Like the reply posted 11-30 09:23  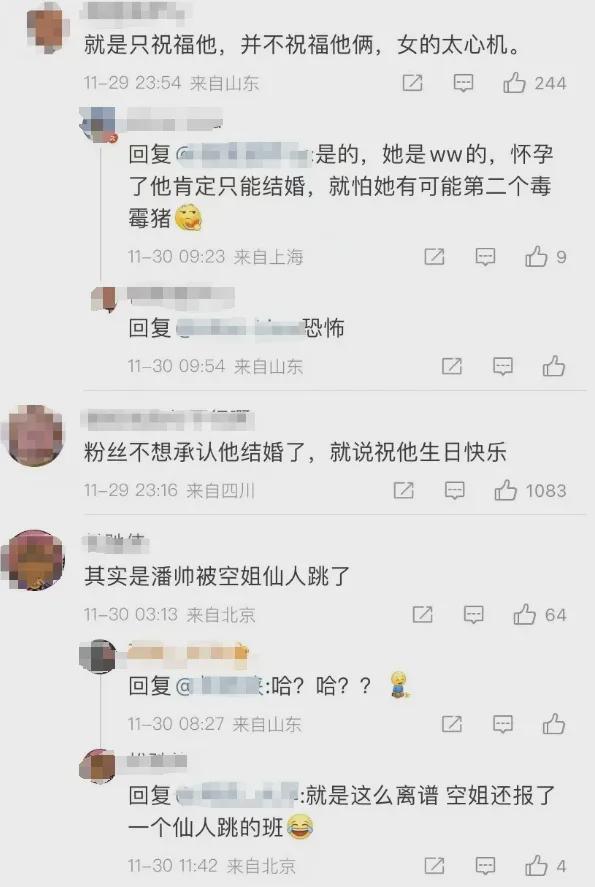(x=536, y=257)
